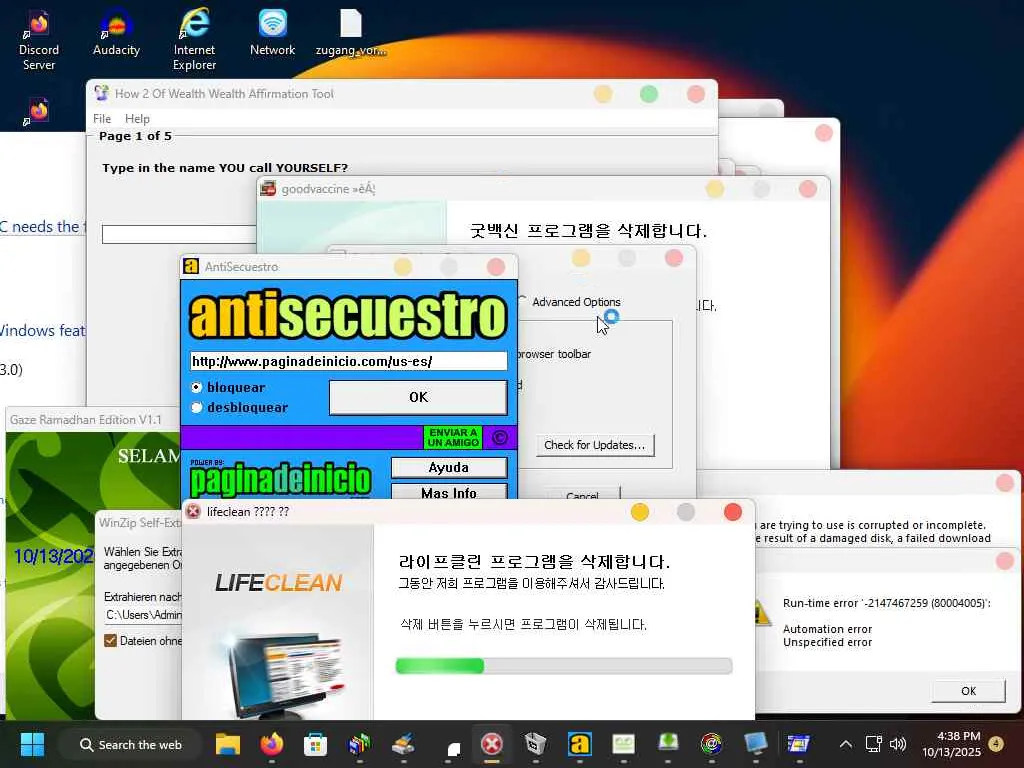Open the volume tray icon
The image size is (1024, 768).
899,744
